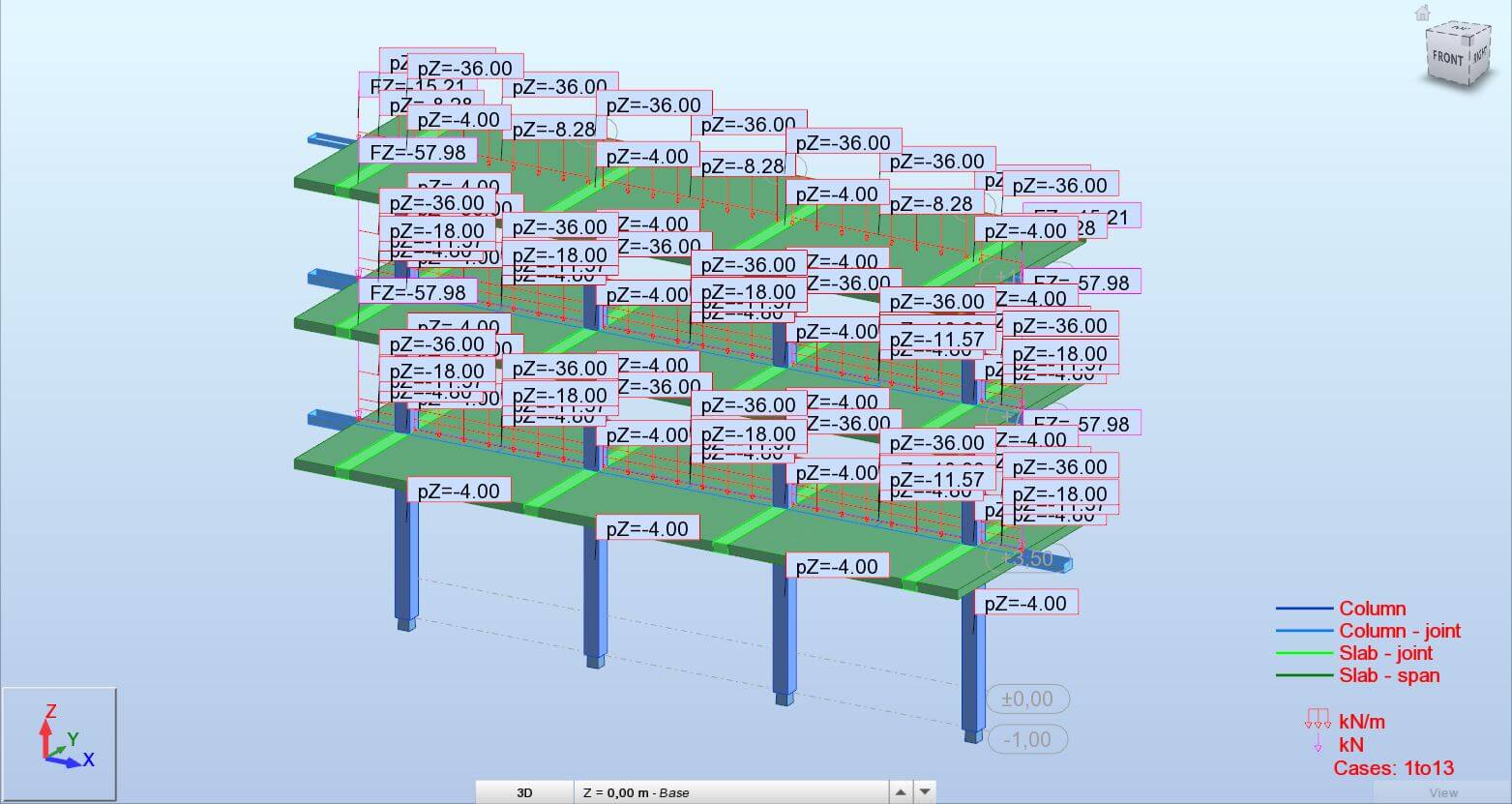Click the Column - joint legend label
1512x804 pixels.
(x=1399, y=631)
